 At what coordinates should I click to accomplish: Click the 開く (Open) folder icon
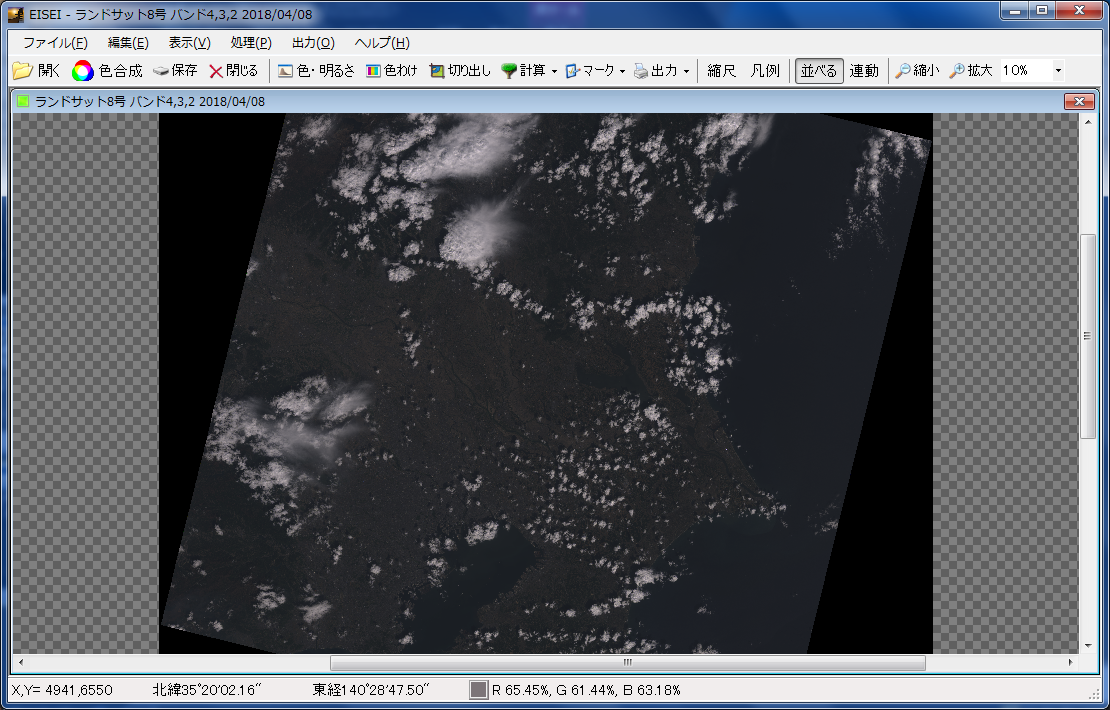[x=23, y=71]
